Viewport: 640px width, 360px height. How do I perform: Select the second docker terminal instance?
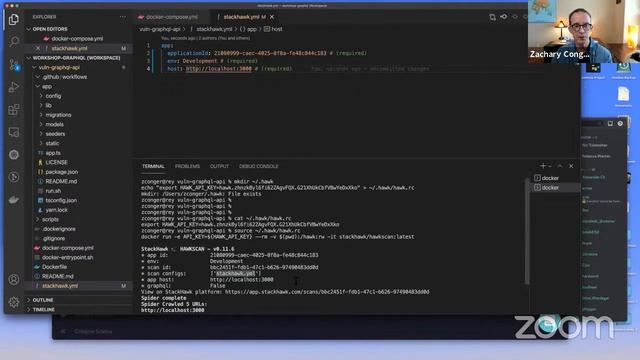554,188
